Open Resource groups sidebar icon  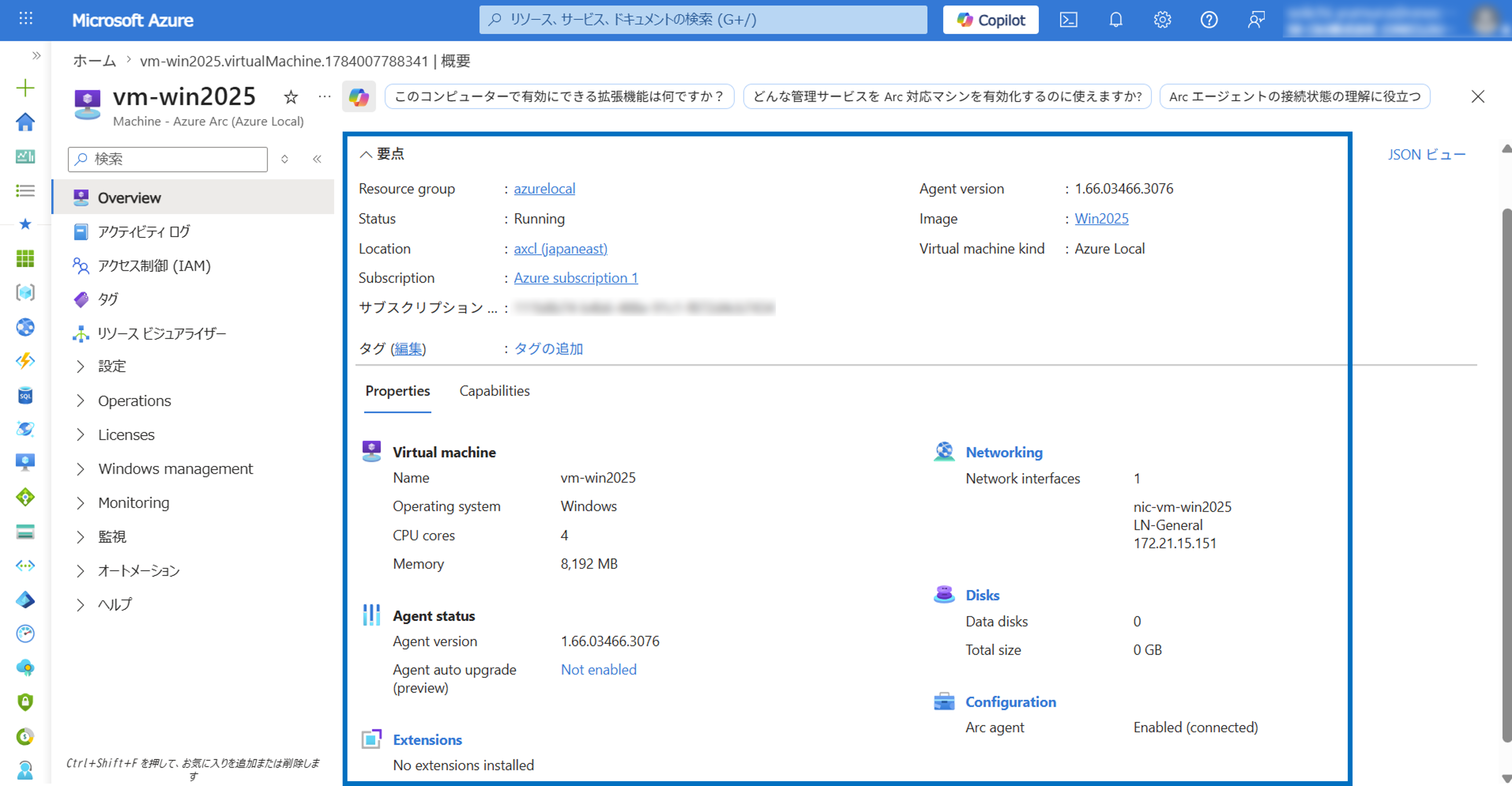click(x=25, y=292)
